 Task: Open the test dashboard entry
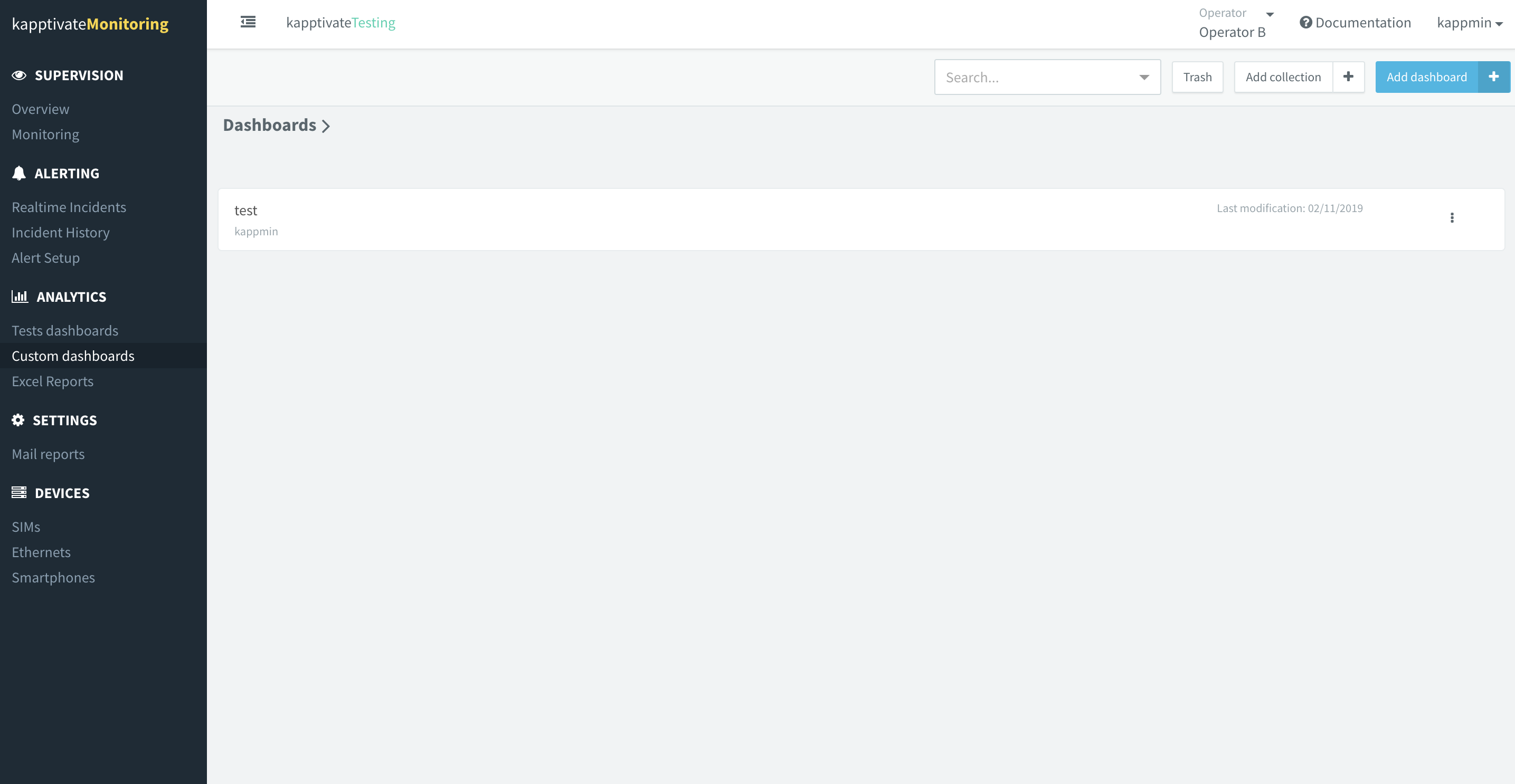(x=246, y=211)
